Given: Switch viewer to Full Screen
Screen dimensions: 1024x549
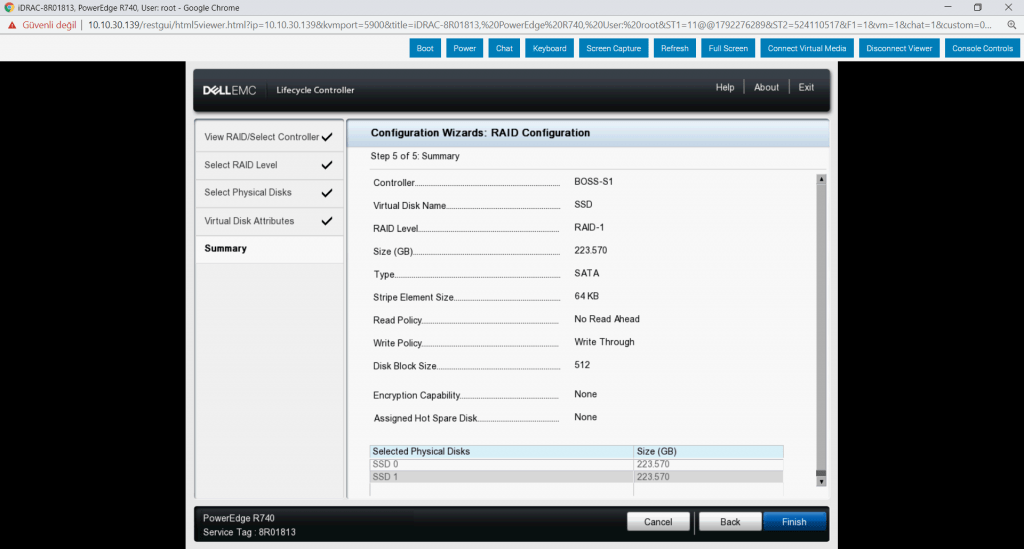Looking at the screenshot, I should 728,48.
